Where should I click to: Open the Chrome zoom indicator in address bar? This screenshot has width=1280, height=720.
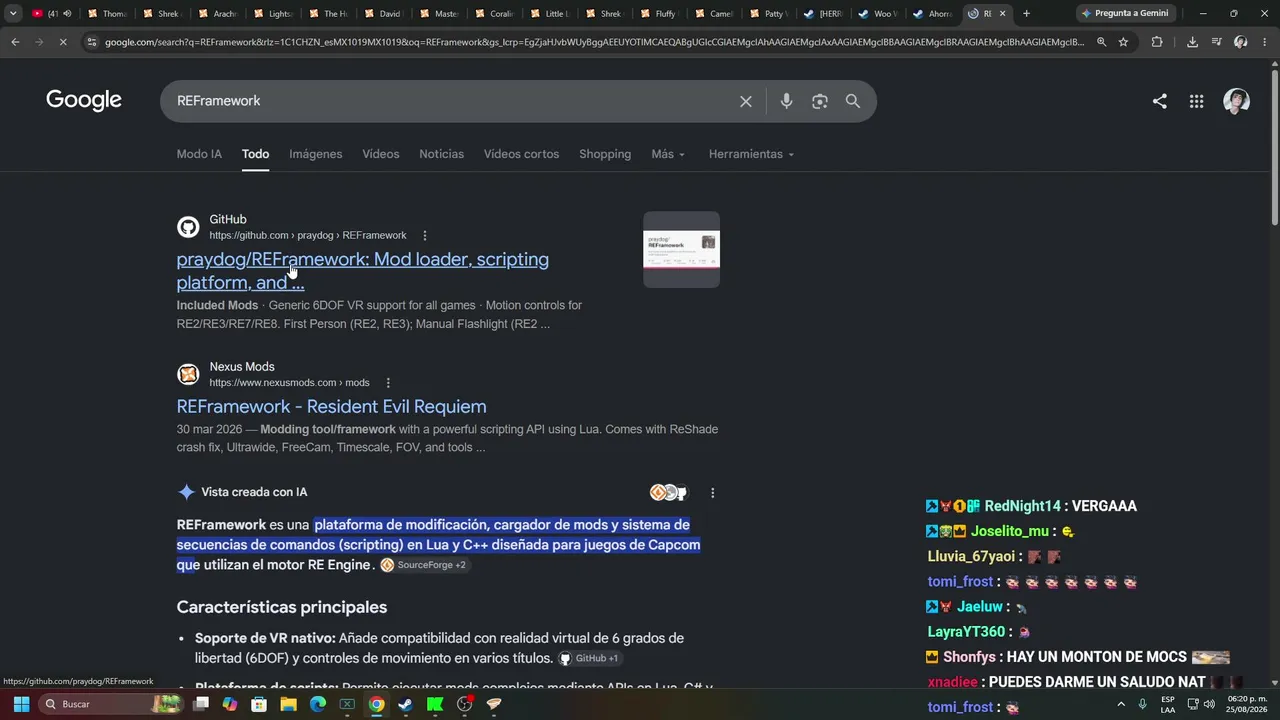click(x=1101, y=42)
